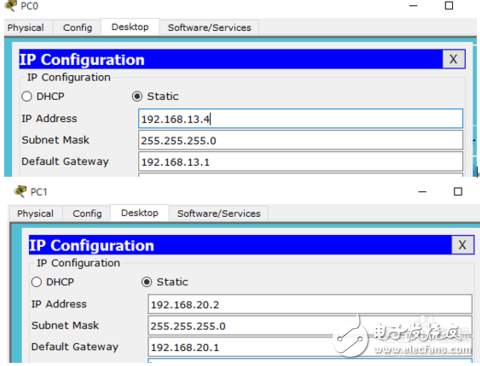This screenshot has height=366, width=480.
Task: Open Software/Services tab in PC0 window
Action: click(209, 28)
